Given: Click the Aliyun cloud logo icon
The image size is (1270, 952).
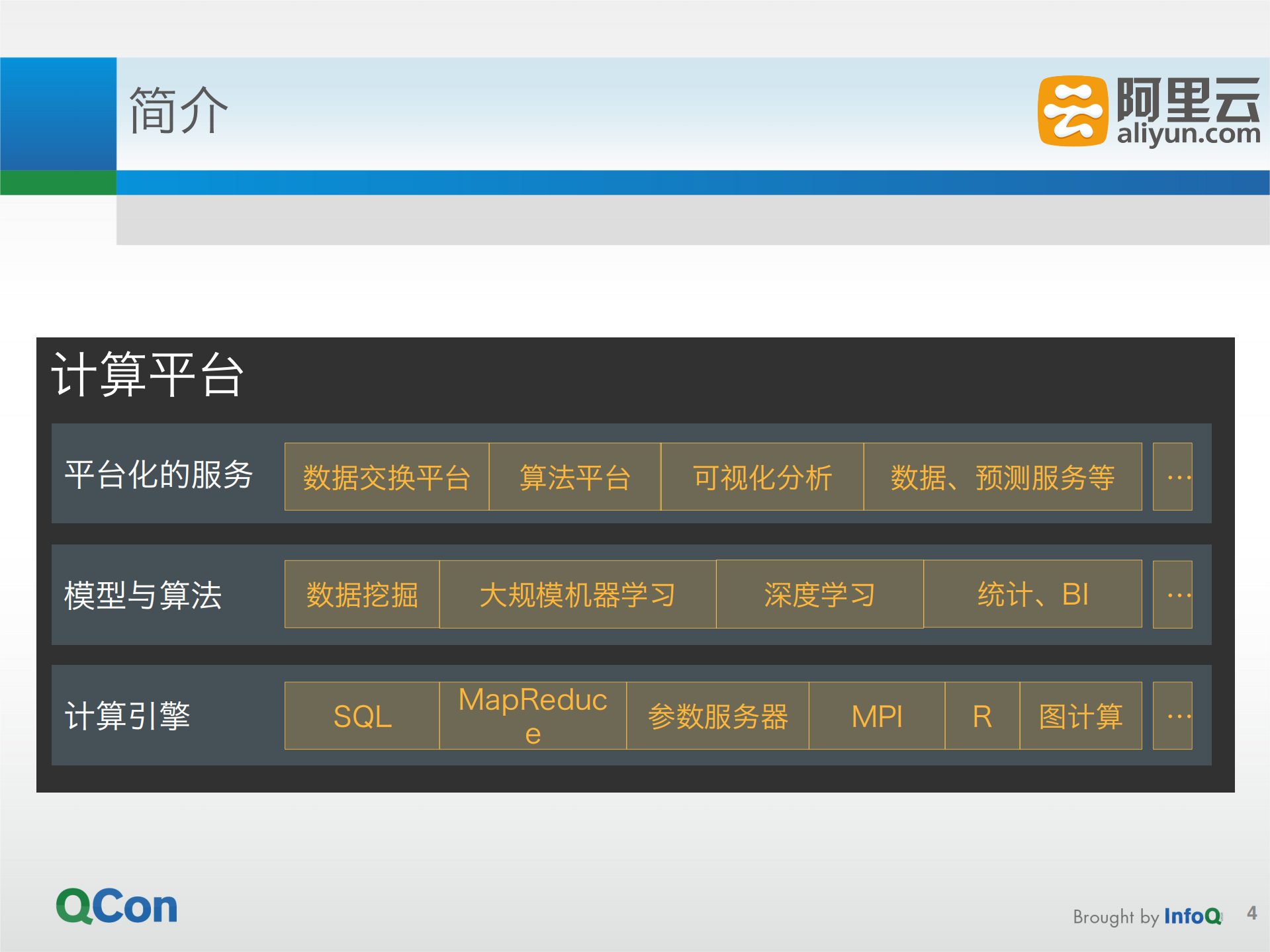Looking at the screenshot, I should tap(1072, 112).
